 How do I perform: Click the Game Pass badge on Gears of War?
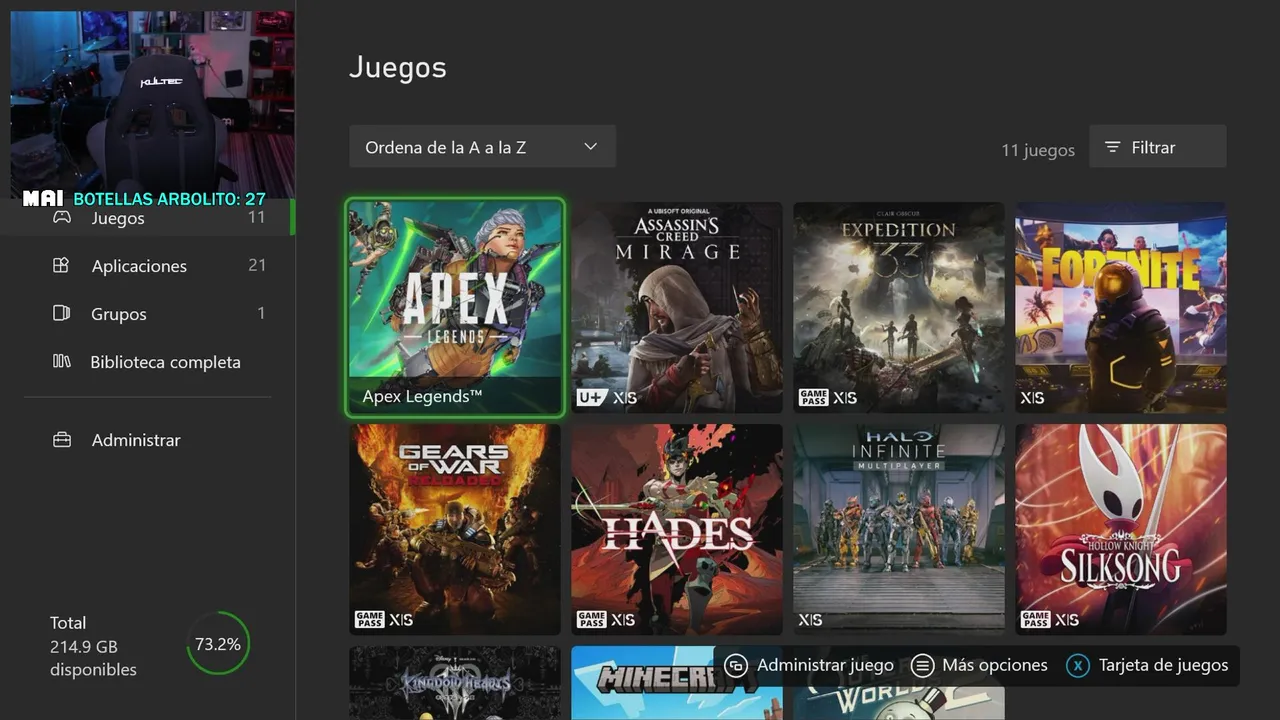tap(369, 620)
